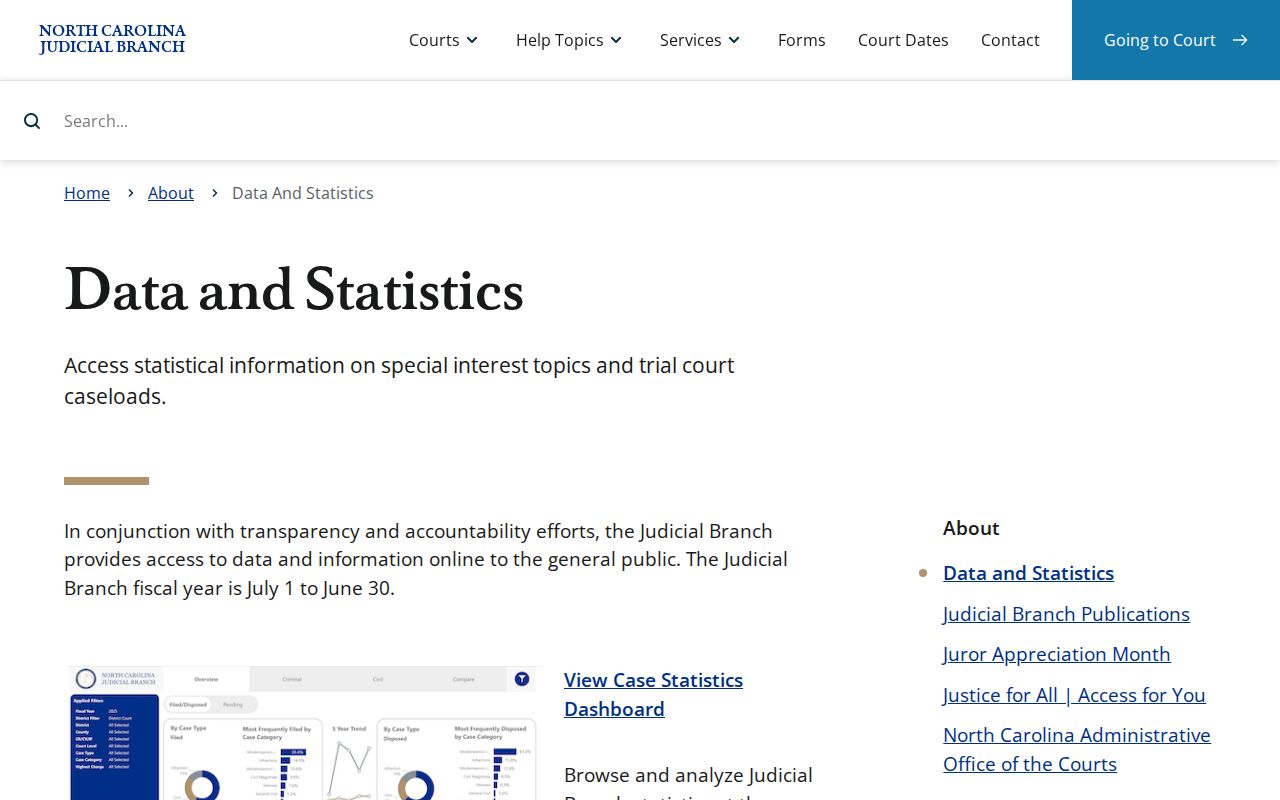Click the About sidebar heading

[971, 528]
